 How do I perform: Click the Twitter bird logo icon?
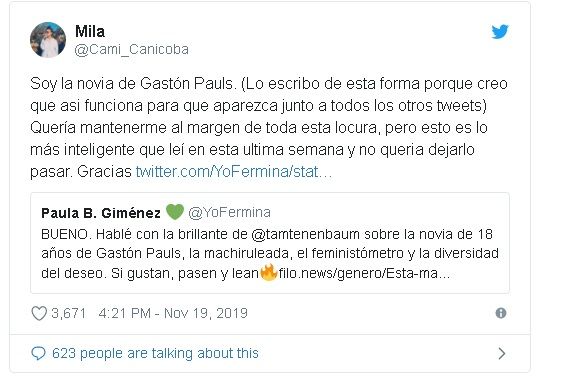tap(500, 32)
